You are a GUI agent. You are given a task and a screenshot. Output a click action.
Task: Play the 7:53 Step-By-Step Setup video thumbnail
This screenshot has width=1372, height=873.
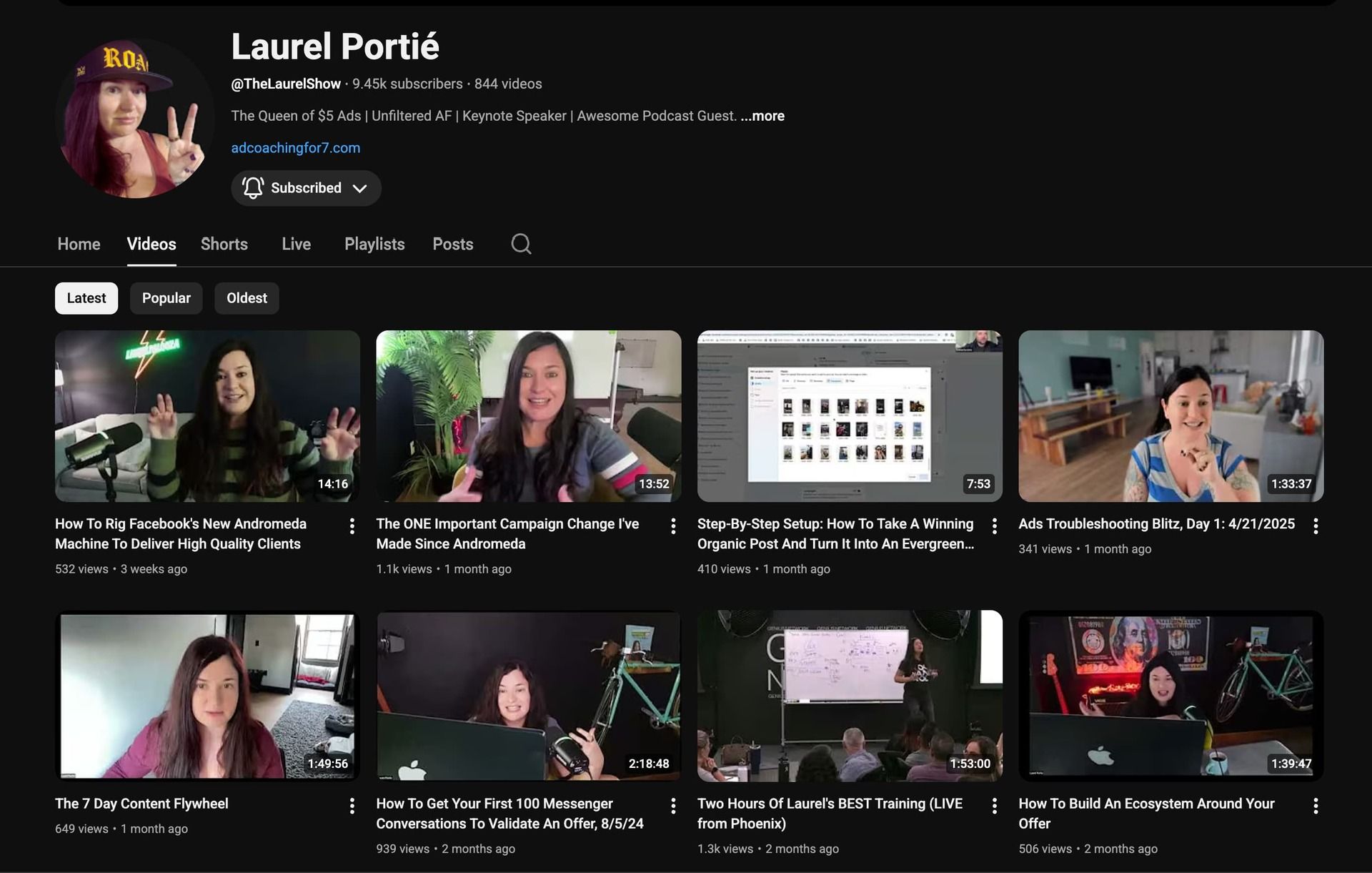[x=849, y=415]
